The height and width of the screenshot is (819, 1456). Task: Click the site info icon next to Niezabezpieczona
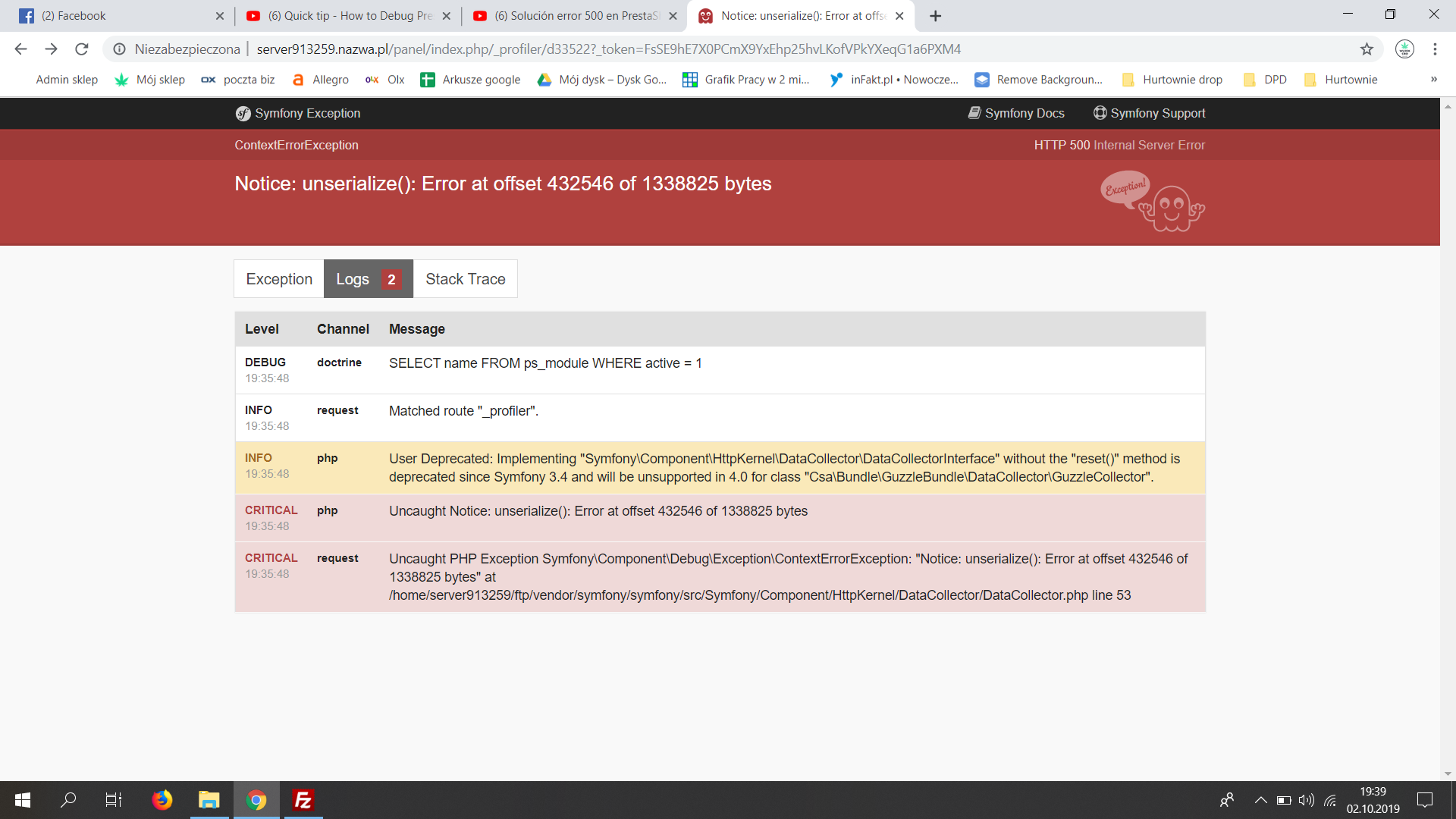coord(120,49)
